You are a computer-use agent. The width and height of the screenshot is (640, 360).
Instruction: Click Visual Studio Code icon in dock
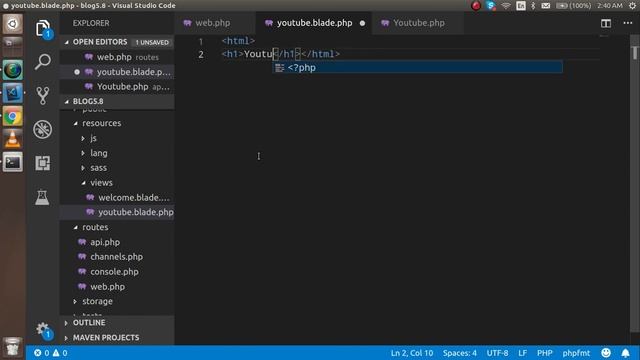click(13, 93)
